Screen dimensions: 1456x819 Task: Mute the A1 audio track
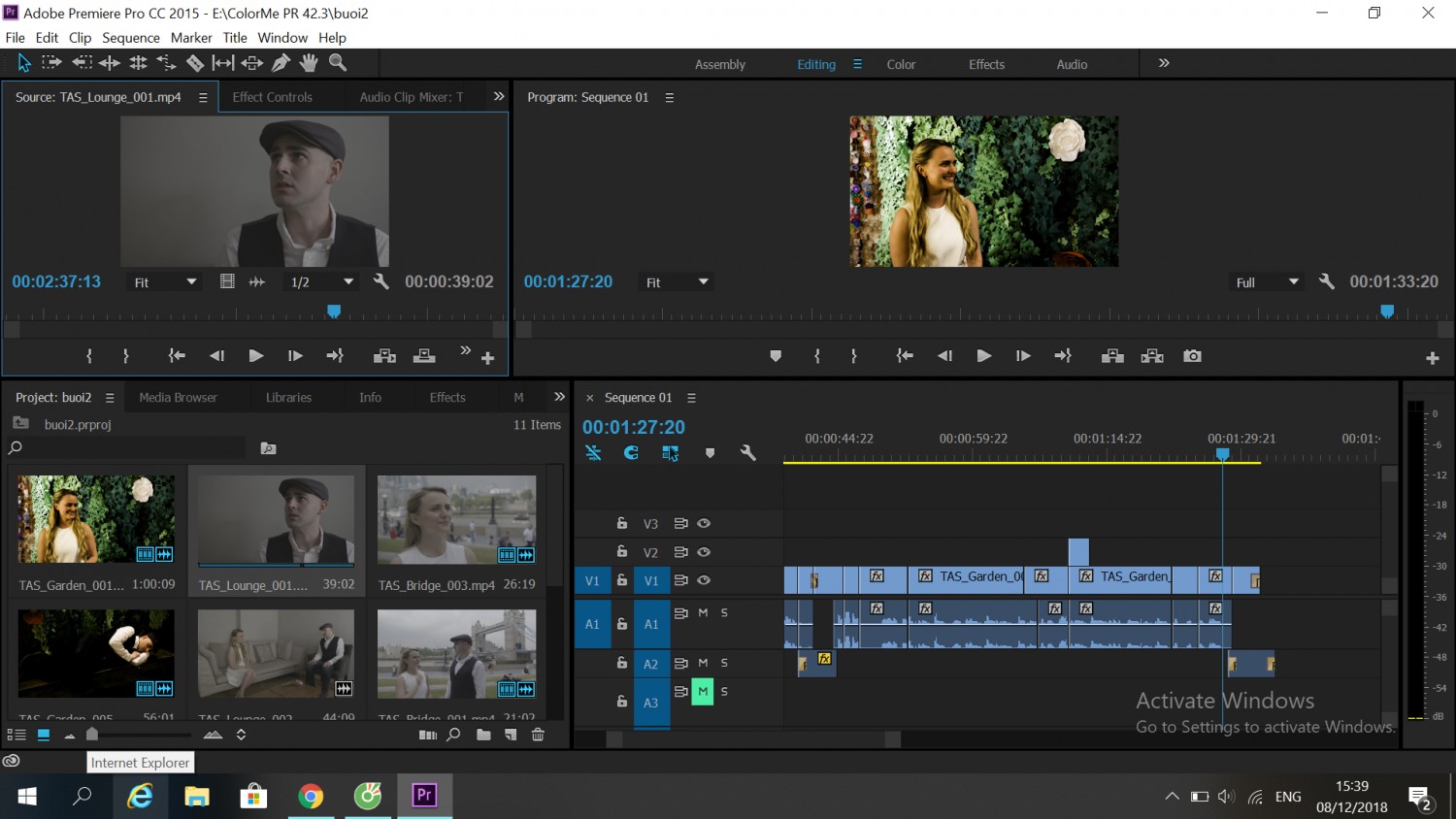[x=703, y=613]
